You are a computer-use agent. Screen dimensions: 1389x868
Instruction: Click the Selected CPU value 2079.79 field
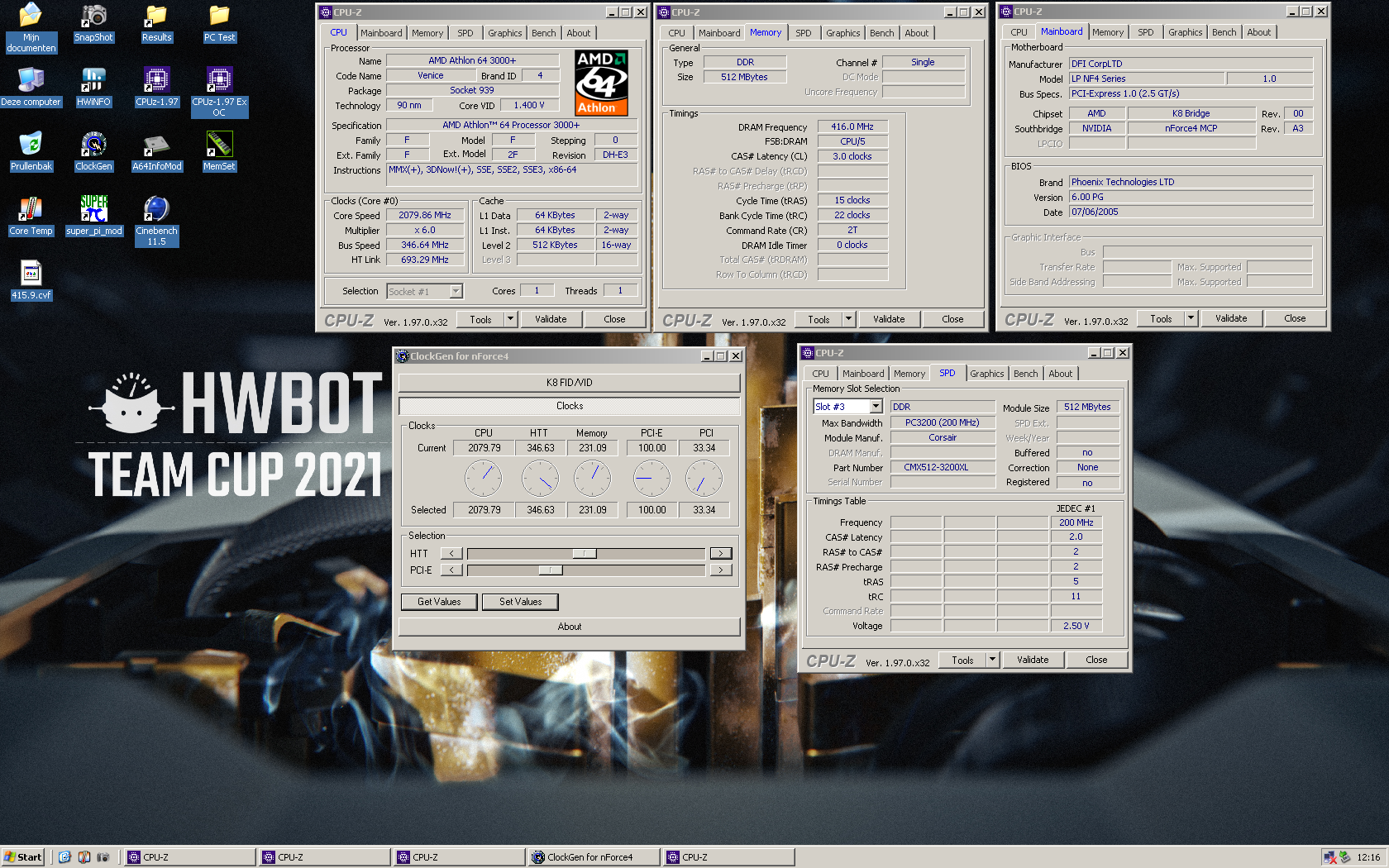tap(484, 510)
